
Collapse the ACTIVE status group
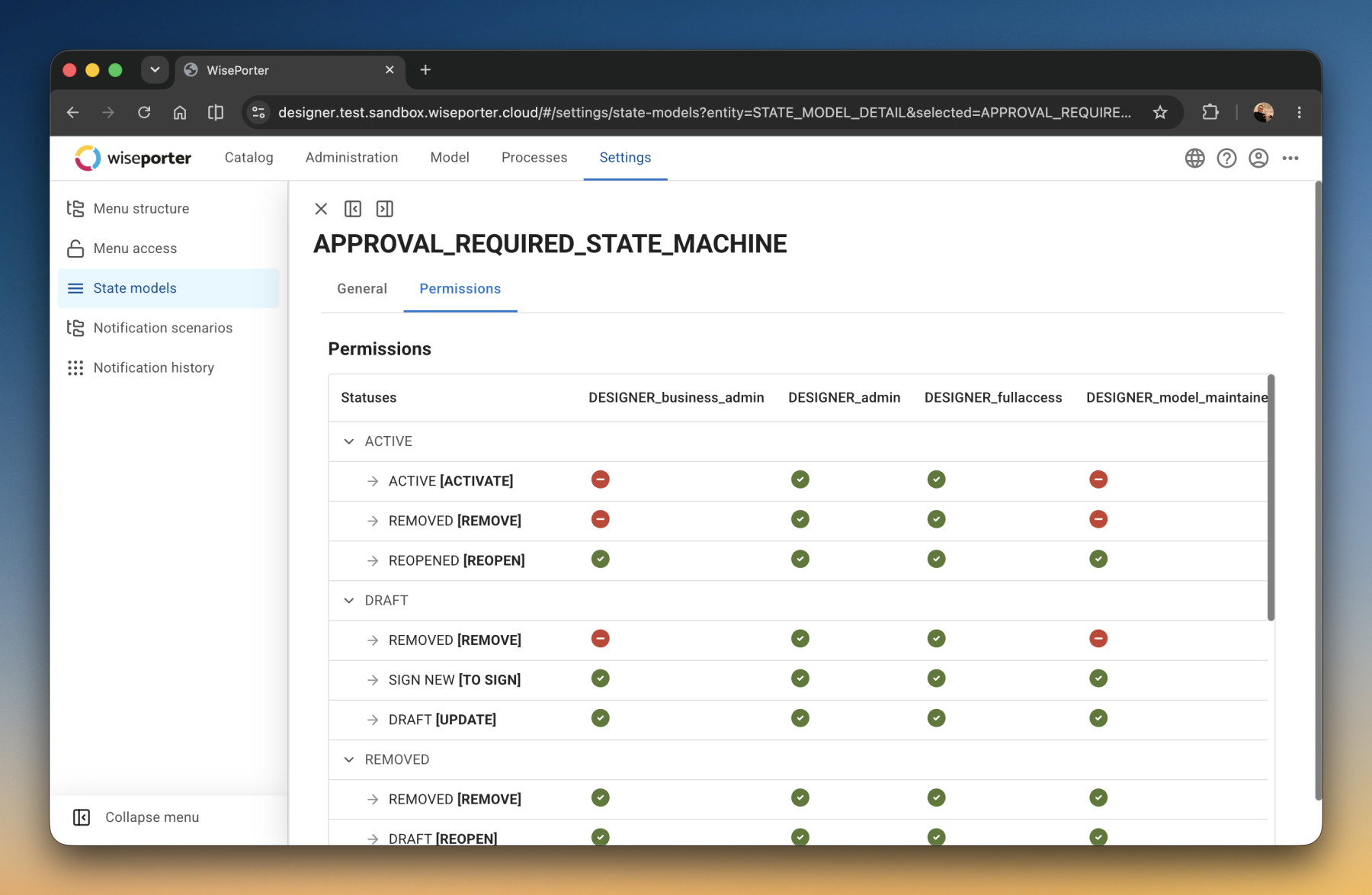pos(349,441)
